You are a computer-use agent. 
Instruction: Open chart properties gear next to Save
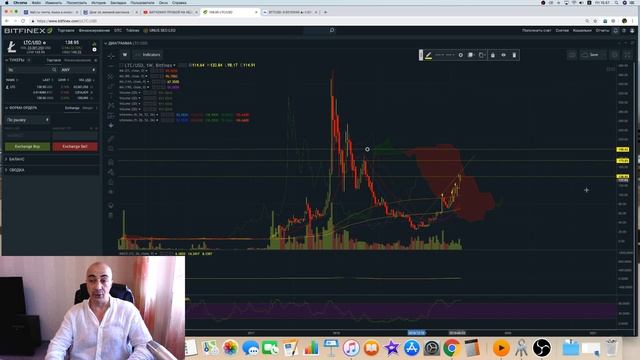pos(614,55)
